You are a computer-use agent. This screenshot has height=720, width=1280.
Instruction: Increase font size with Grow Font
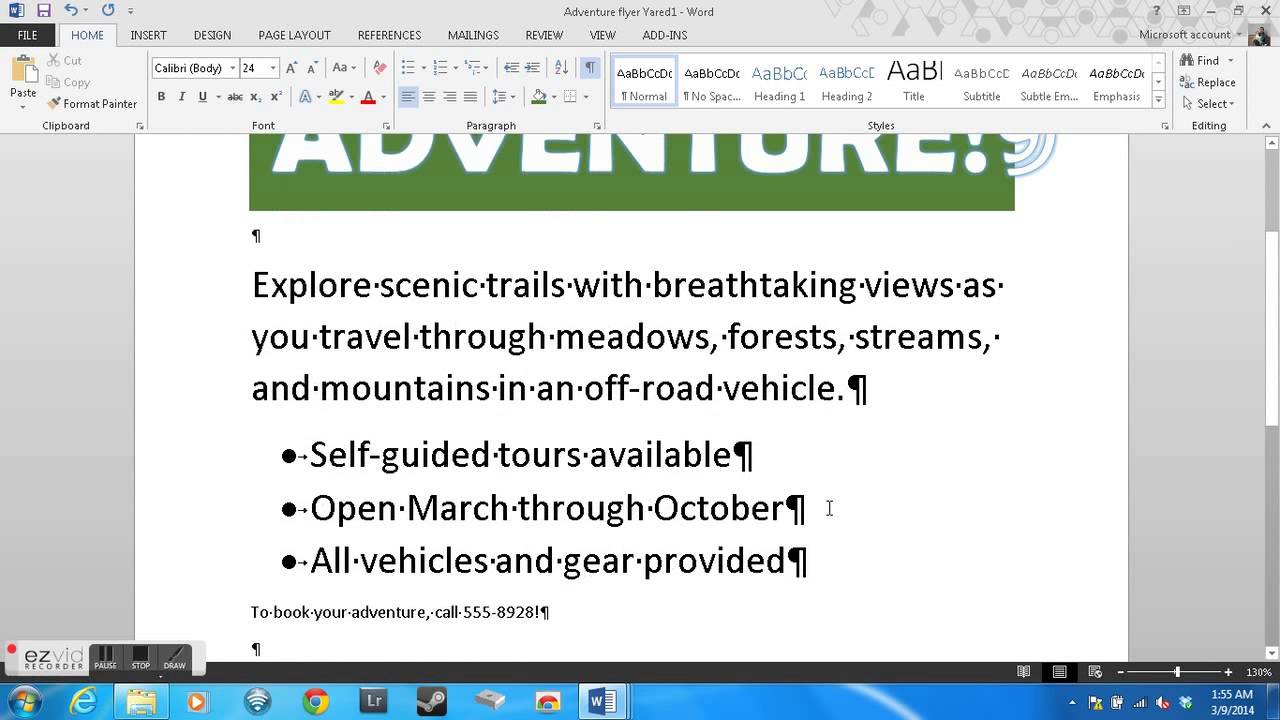[291, 68]
